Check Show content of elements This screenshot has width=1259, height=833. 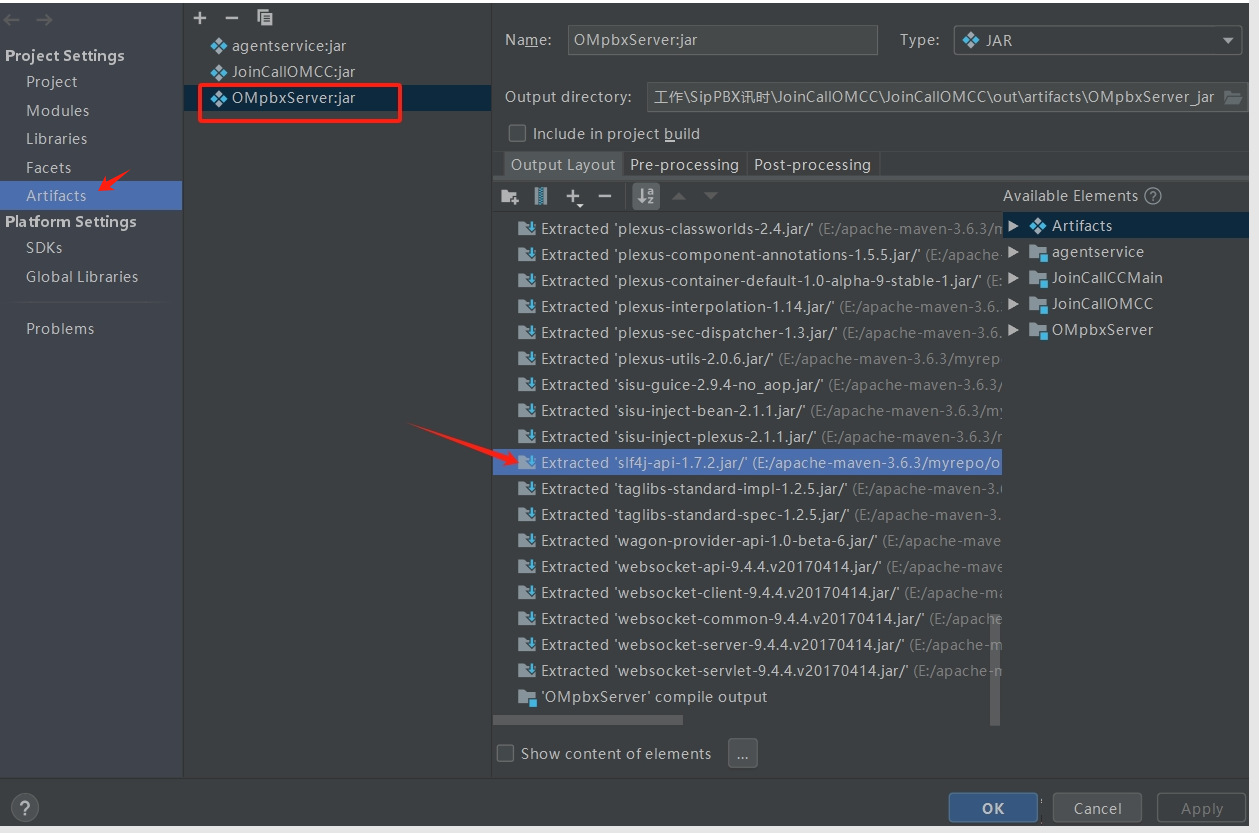[x=505, y=753]
